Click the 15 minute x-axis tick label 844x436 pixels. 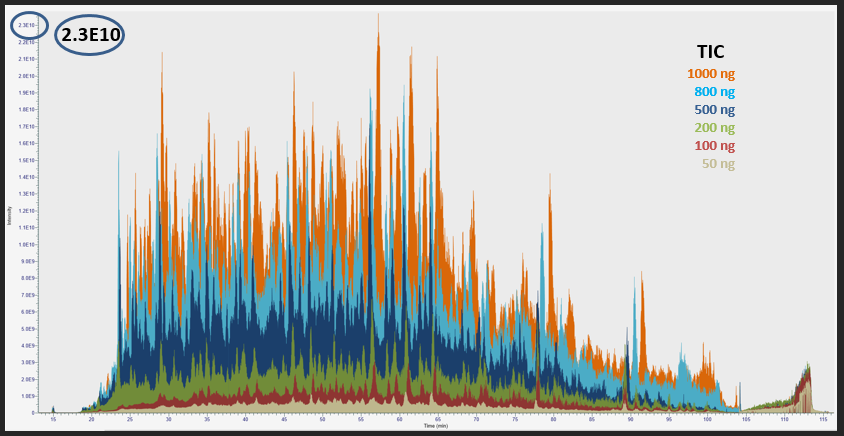[53, 418]
